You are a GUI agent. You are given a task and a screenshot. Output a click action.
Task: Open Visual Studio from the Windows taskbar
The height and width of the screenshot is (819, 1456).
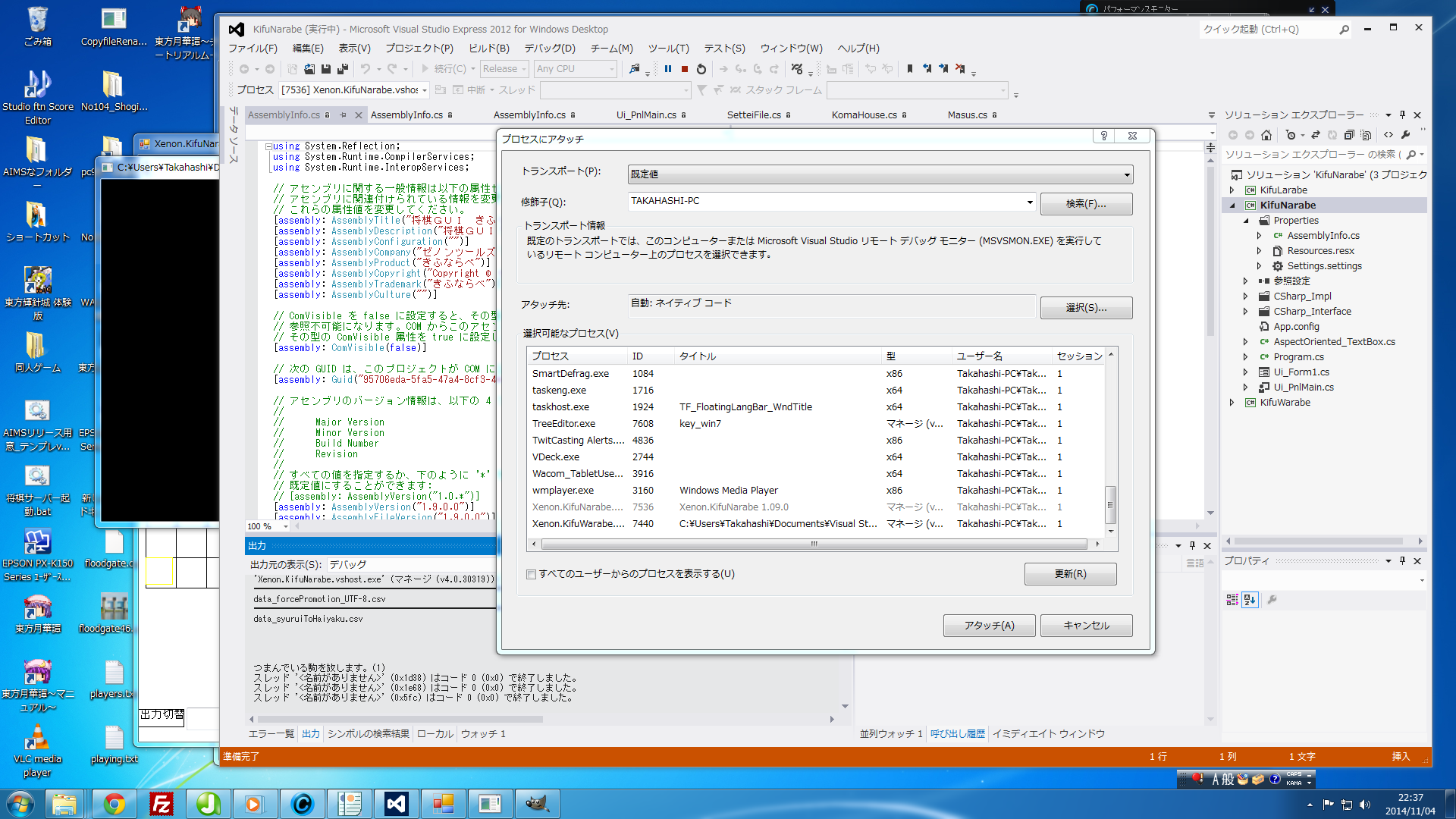point(396,803)
